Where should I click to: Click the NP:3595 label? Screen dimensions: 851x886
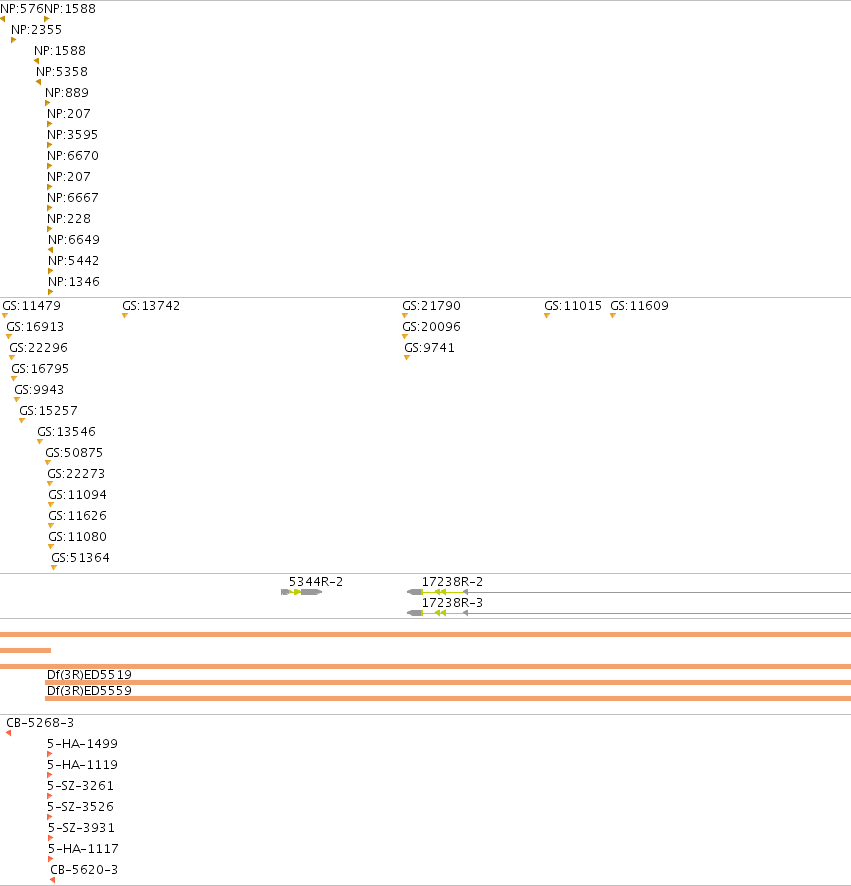tap(72, 134)
